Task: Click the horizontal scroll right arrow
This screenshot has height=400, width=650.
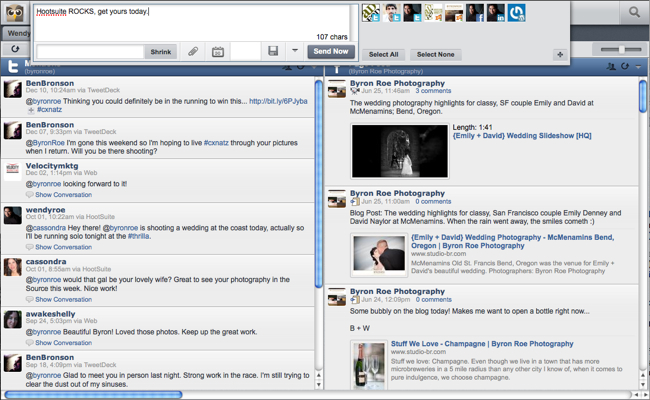Action: [643, 395]
